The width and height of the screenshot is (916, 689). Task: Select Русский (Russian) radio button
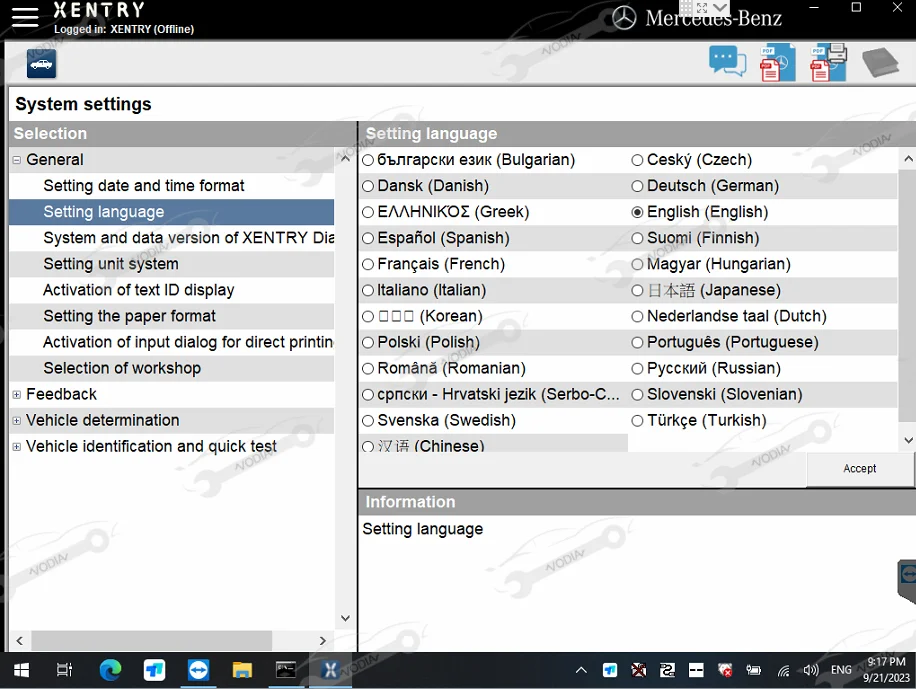click(x=637, y=369)
